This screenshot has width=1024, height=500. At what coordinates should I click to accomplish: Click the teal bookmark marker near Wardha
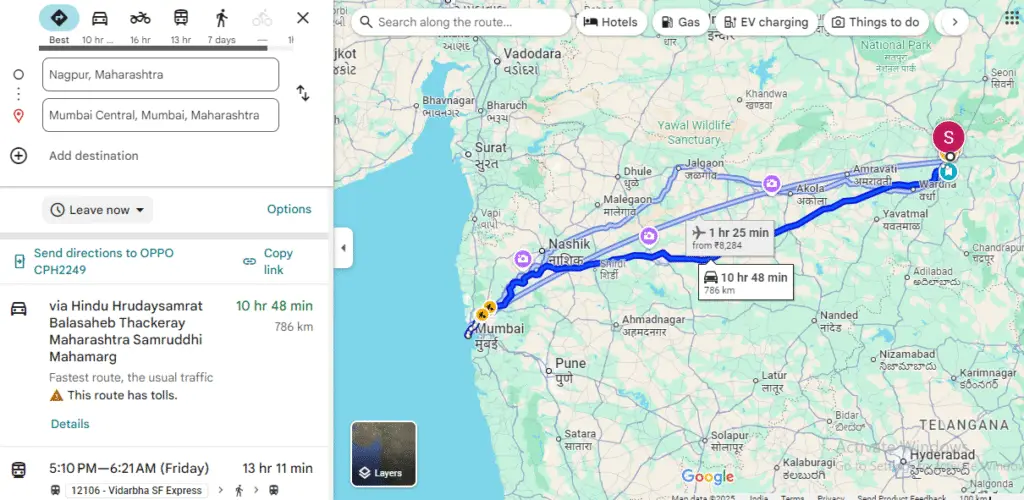point(948,172)
